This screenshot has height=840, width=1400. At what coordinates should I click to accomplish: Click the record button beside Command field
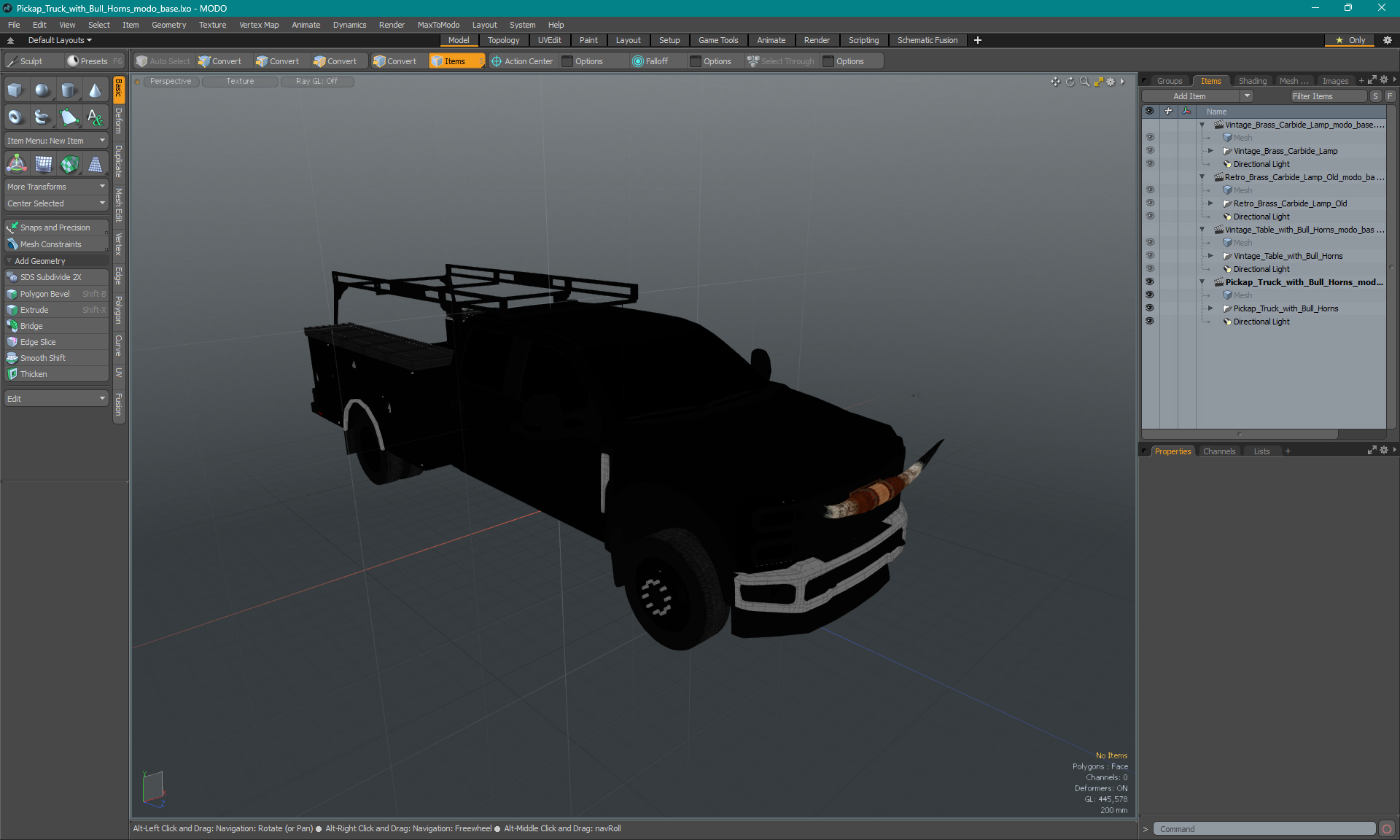pyautogui.click(x=1387, y=829)
